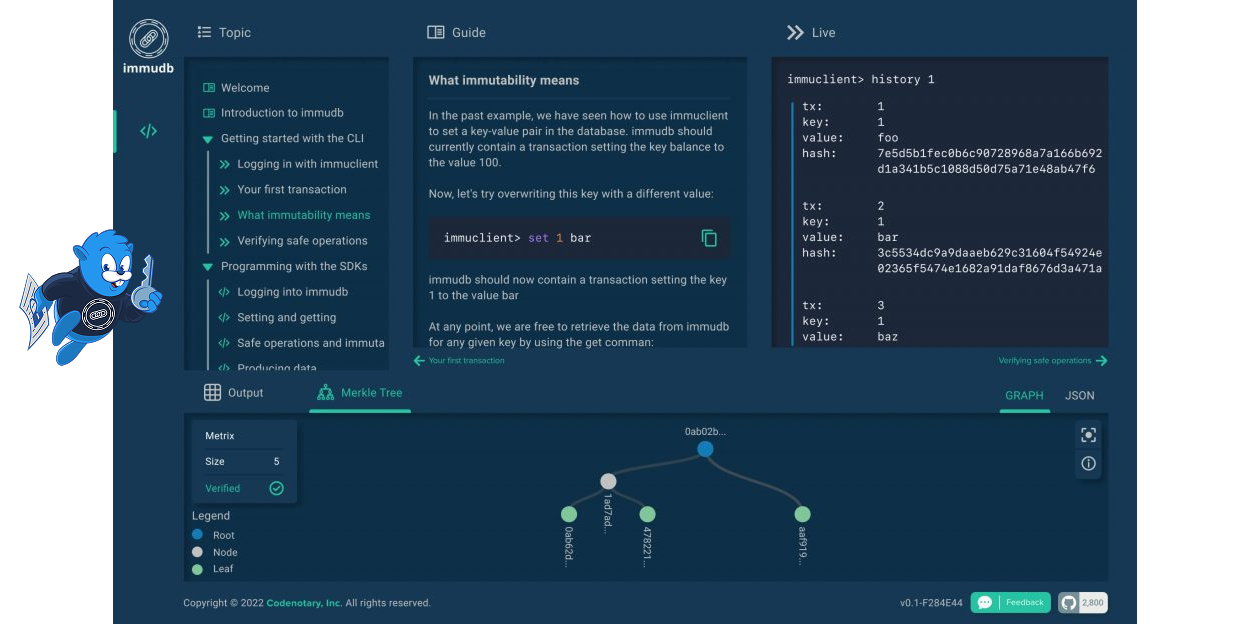Click the value 'bar' in terminal output
This screenshot has height=624, width=1249.
(888, 238)
